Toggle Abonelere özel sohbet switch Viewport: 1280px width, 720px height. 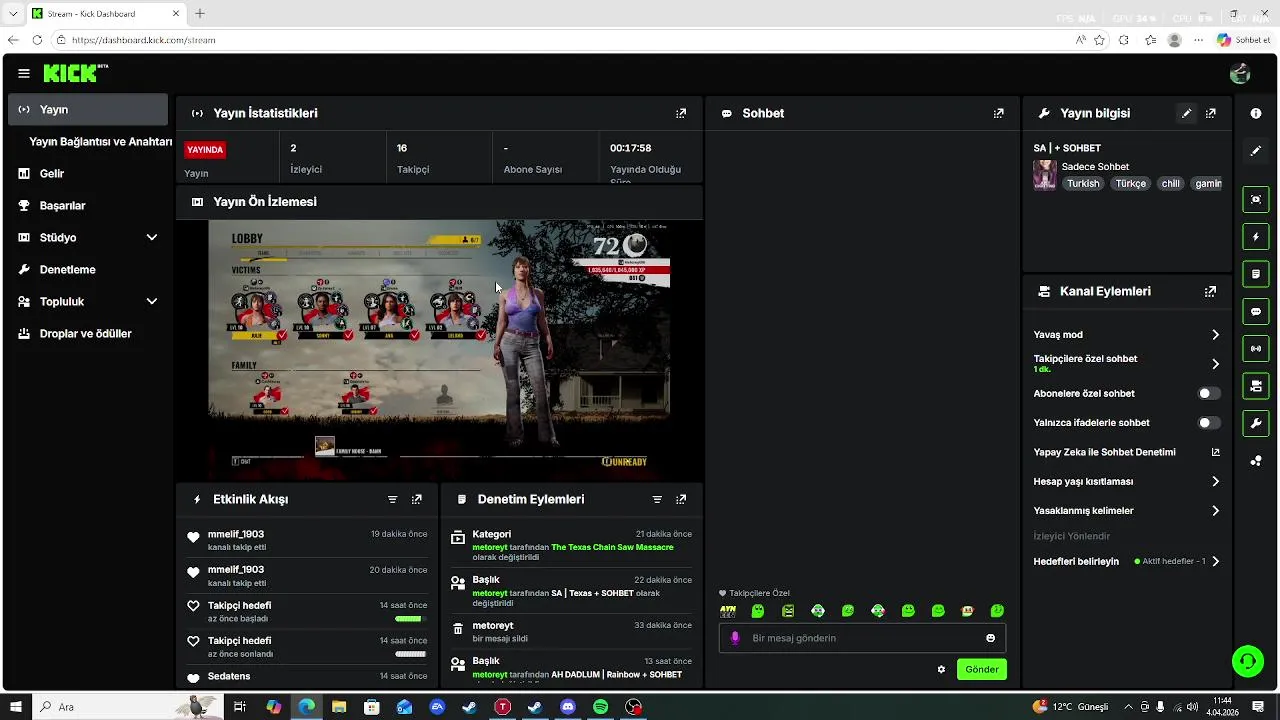(1209, 394)
